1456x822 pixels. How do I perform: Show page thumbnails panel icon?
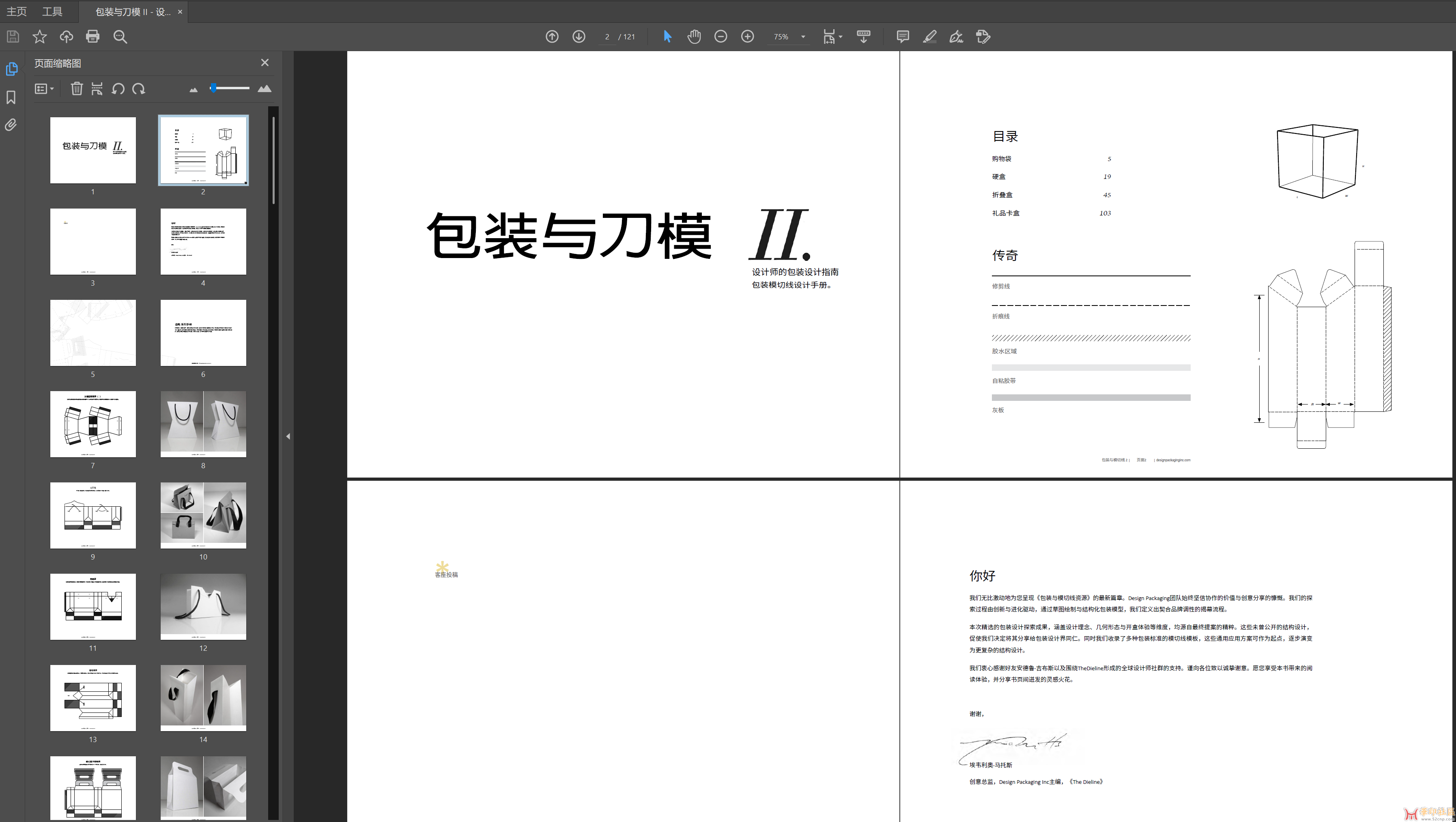click(11, 69)
